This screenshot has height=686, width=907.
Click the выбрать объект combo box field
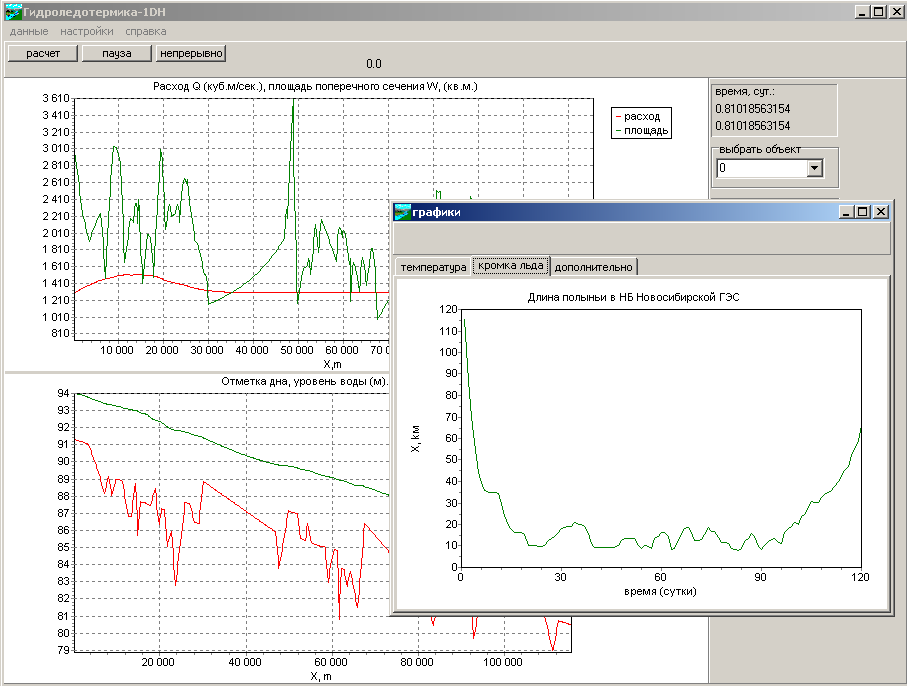760,169
